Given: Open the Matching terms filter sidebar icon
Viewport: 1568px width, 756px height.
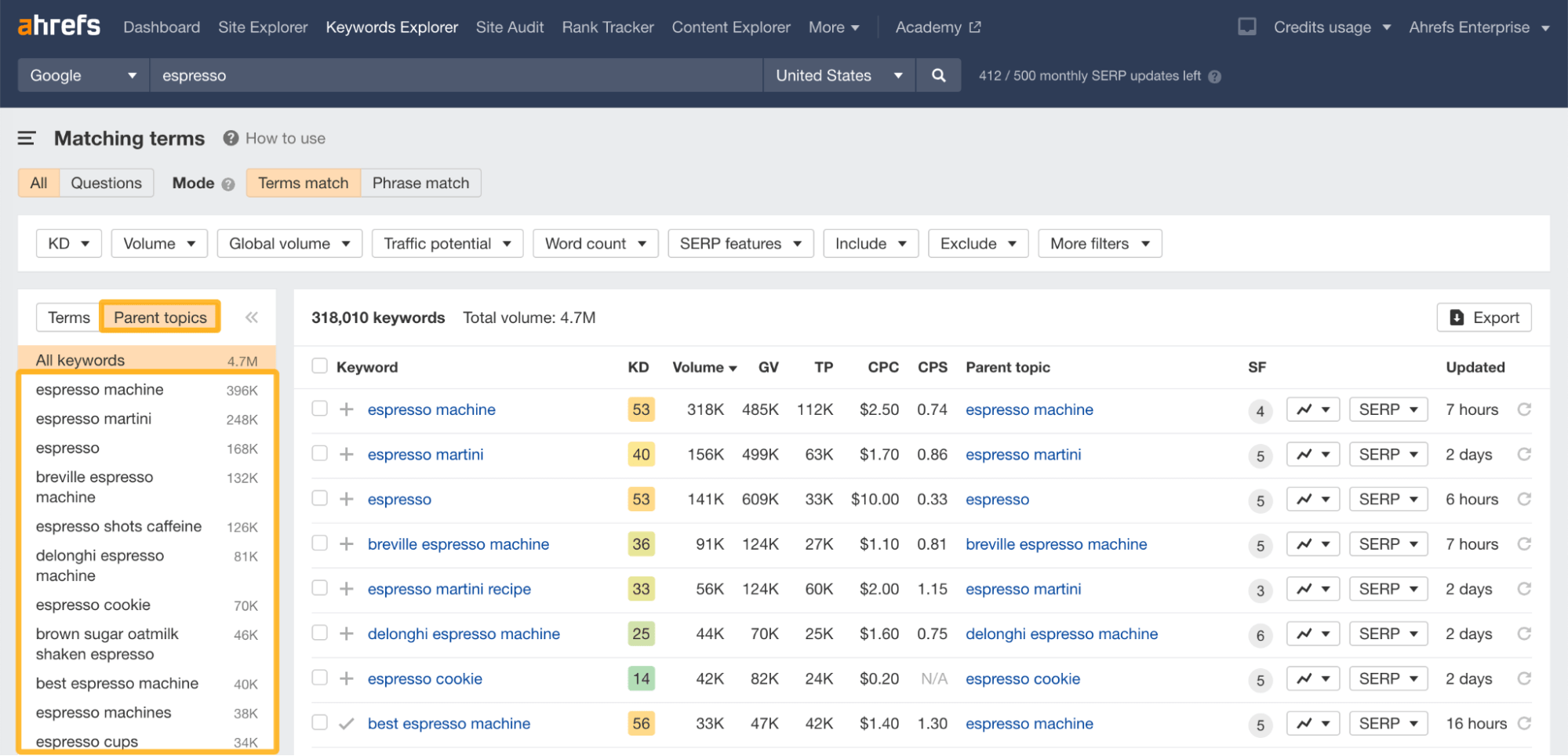Looking at the screenshot, I should (27, 138).
